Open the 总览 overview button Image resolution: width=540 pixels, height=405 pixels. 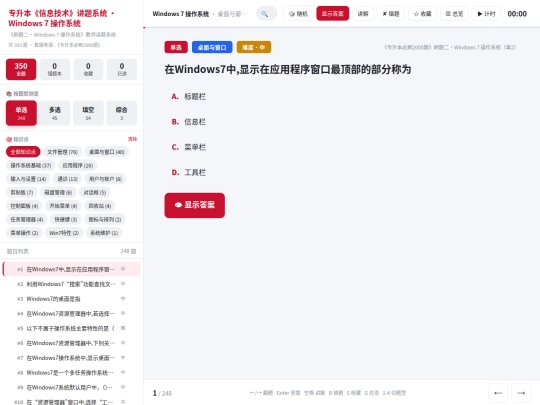(x=454, y=14)
